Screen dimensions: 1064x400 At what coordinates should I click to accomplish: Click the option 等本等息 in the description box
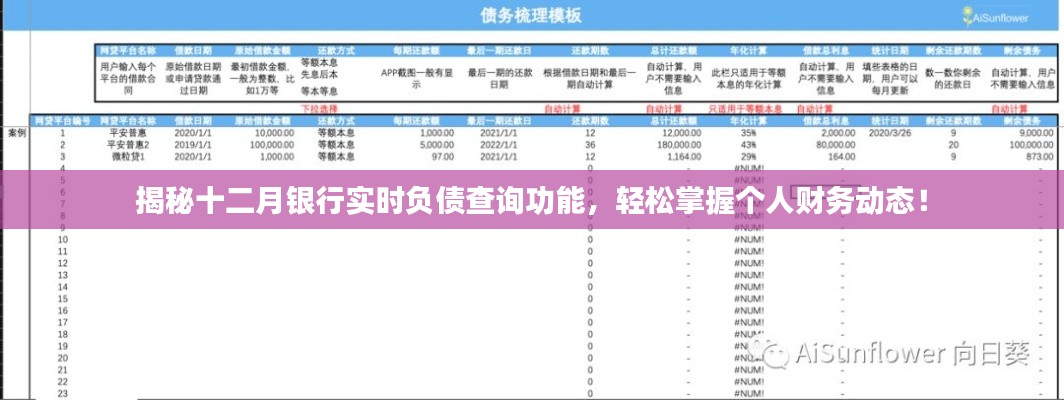[319, 90]
